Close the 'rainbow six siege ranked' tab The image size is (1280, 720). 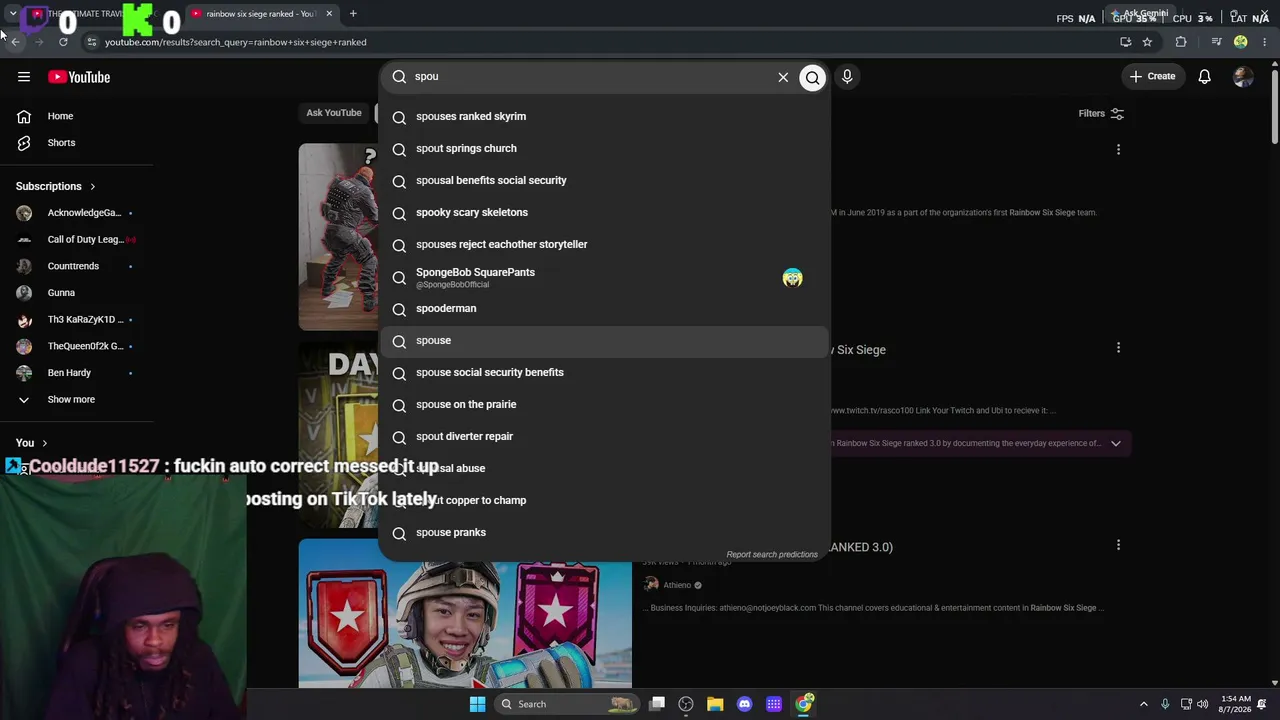329,14
